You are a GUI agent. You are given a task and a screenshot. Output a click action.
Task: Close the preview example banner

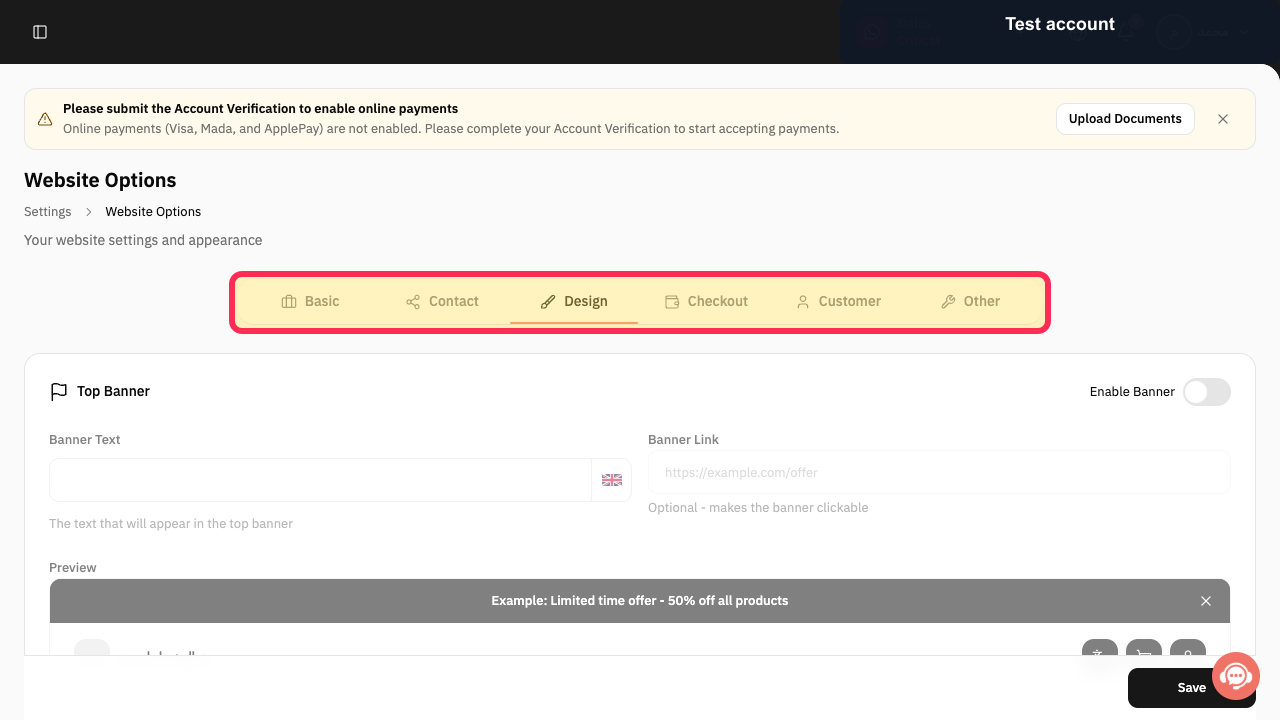[1206, 601]
